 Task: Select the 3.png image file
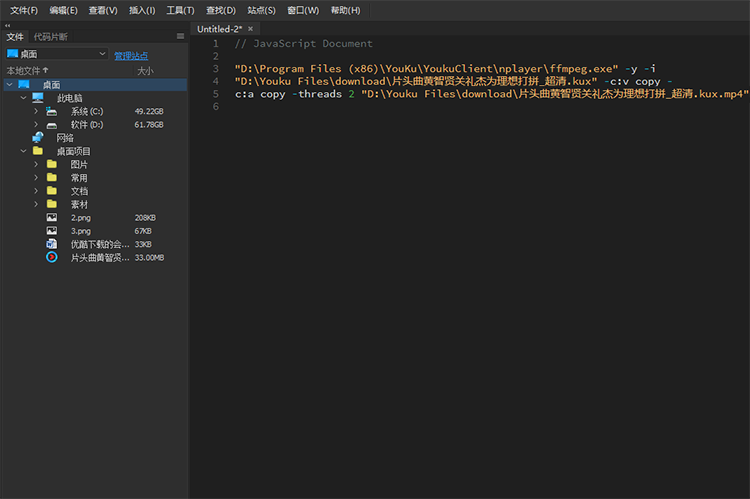[x=80, y=230]
